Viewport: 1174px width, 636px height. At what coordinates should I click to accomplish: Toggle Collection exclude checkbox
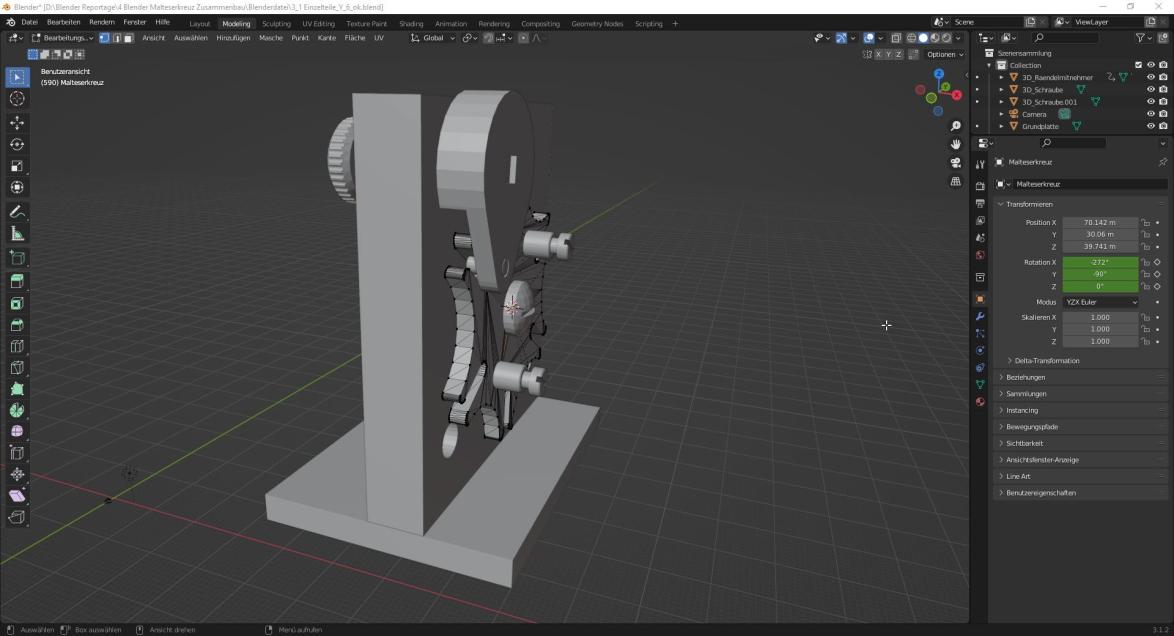pos(1138,65)
